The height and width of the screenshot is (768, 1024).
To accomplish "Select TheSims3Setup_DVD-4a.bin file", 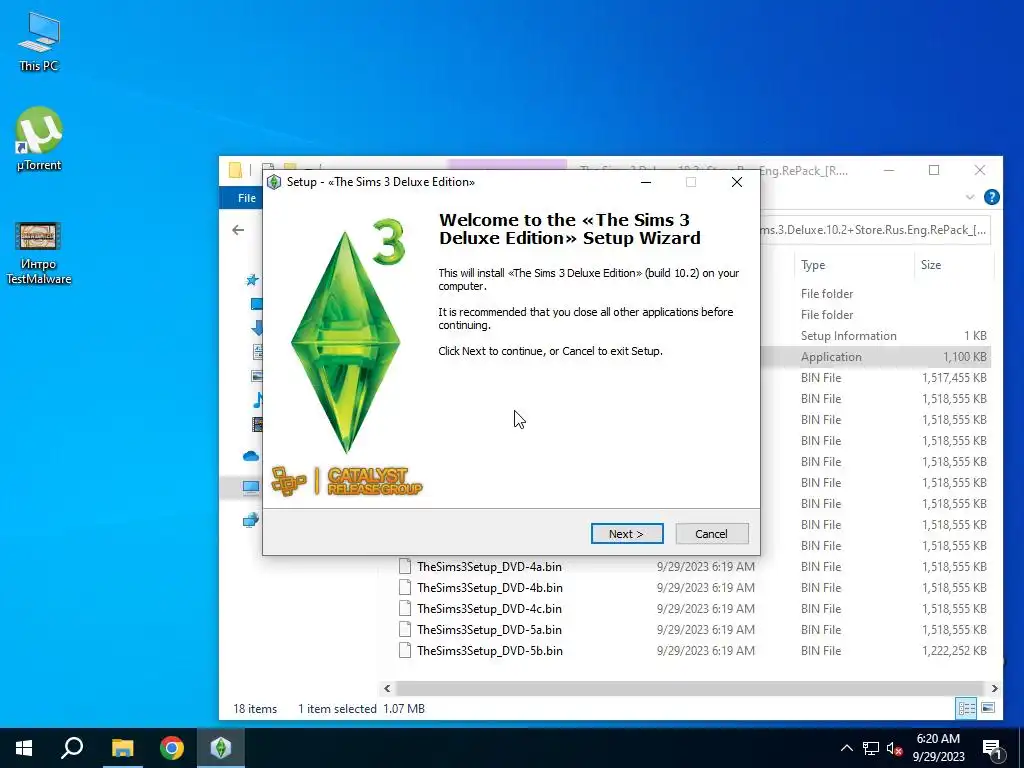I will point(489,567).
